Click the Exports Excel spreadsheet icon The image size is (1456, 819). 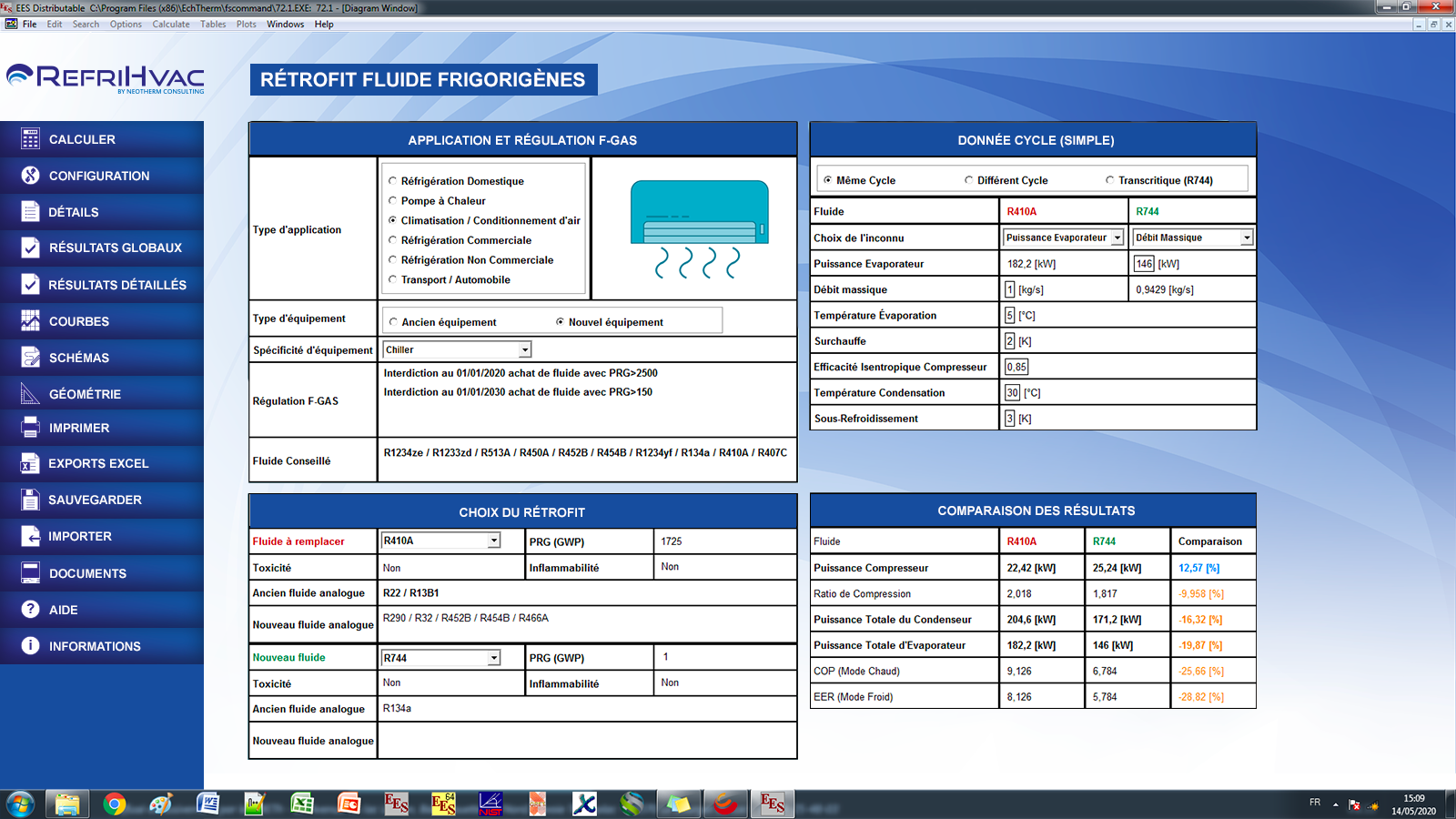click(x=30, y=463)
